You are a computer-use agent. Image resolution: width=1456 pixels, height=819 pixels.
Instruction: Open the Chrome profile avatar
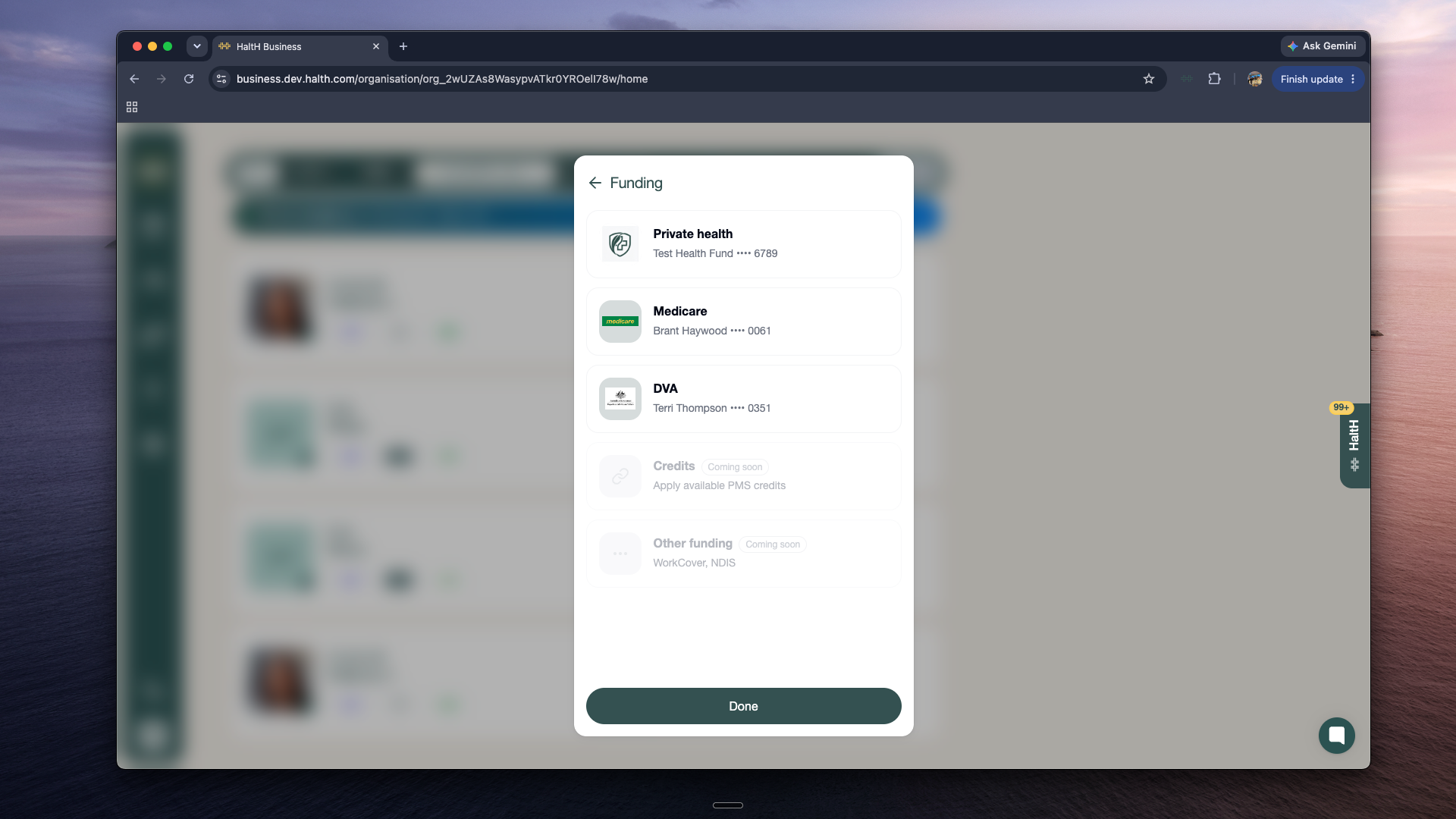1255,79
